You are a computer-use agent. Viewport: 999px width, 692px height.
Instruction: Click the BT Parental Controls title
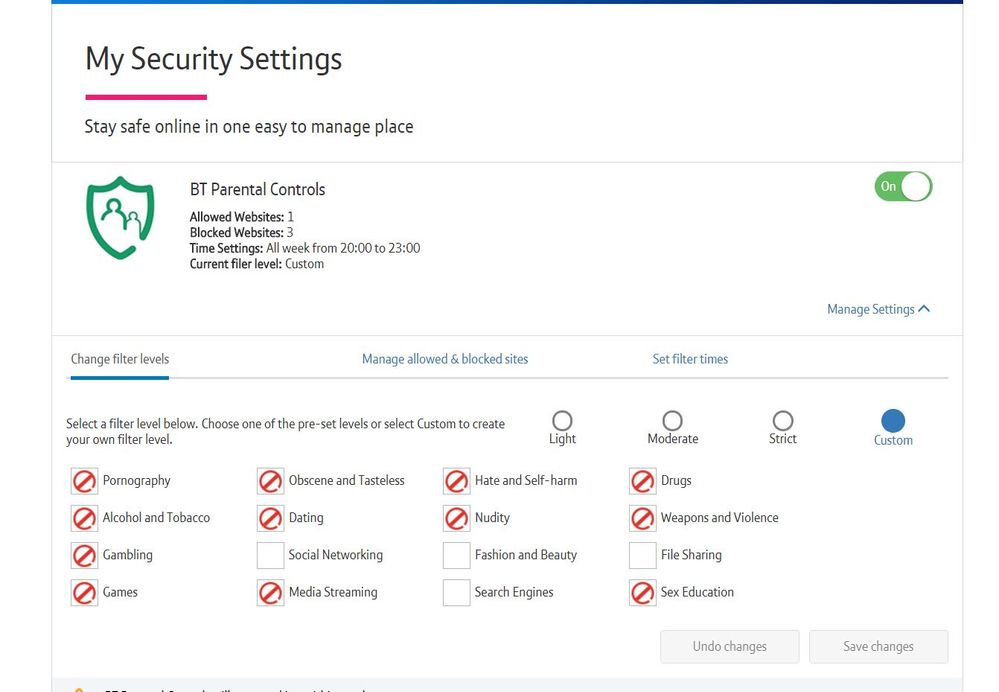tap(257, 190)
